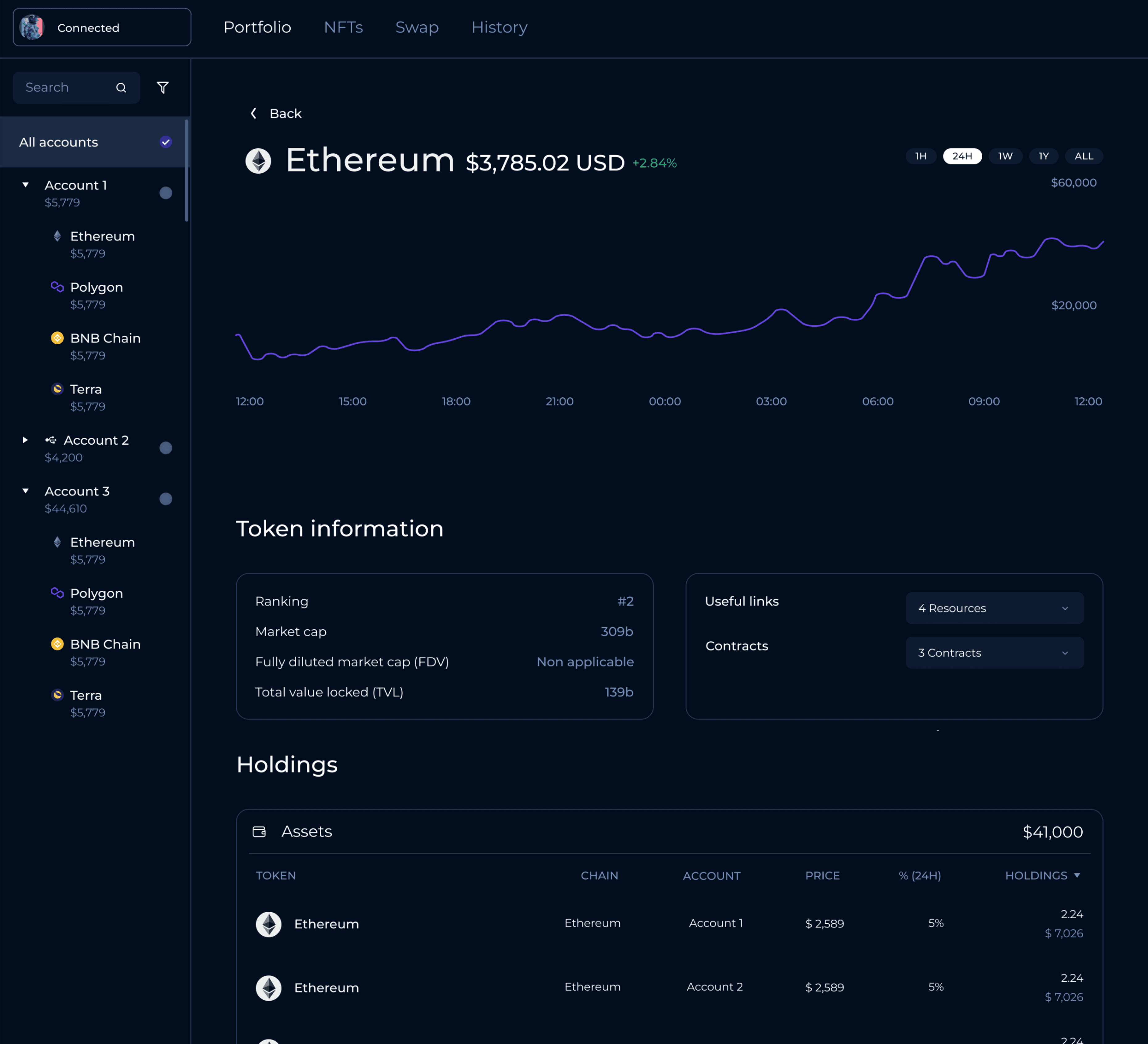Viewport: 1148px width, 1044px height.
Task: Select Account 3 radio circle
Action: click(x=166, y=499)
